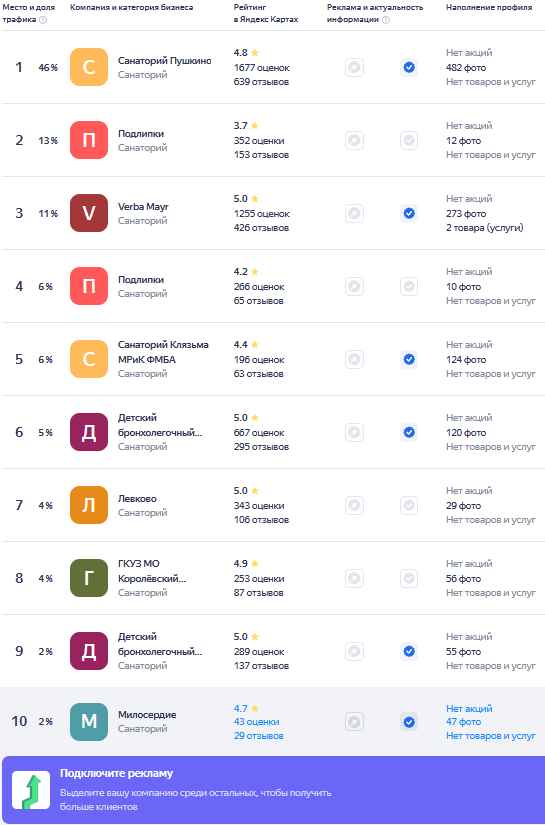Click grey verification checkmark in ГКУЗ МО Королёвский row
Viewport: 545px width, 825px height.
pos(409,579)
